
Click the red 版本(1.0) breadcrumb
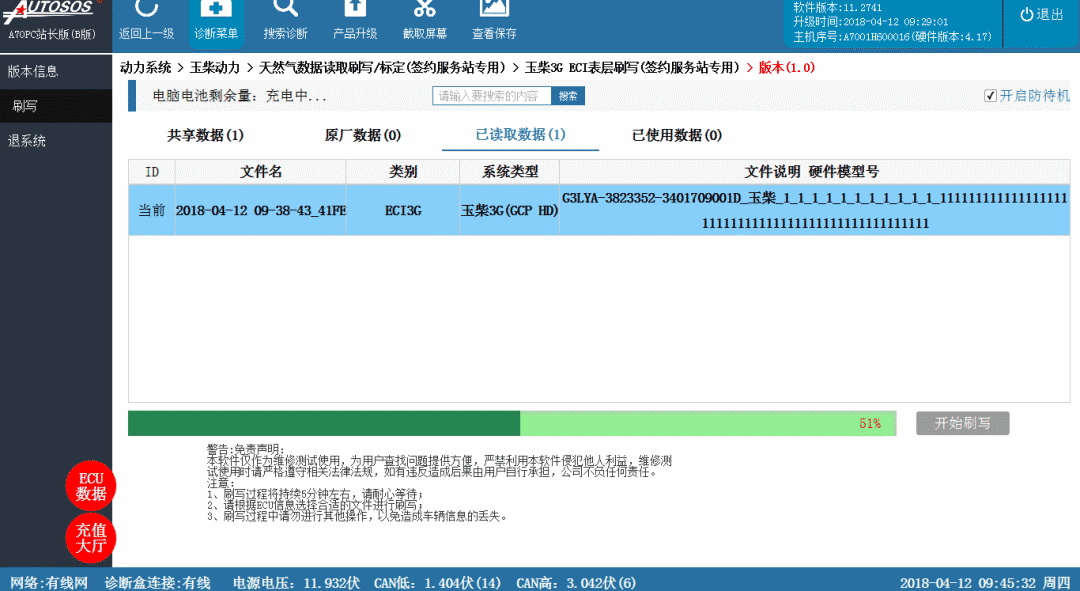(x=787, y=68)
